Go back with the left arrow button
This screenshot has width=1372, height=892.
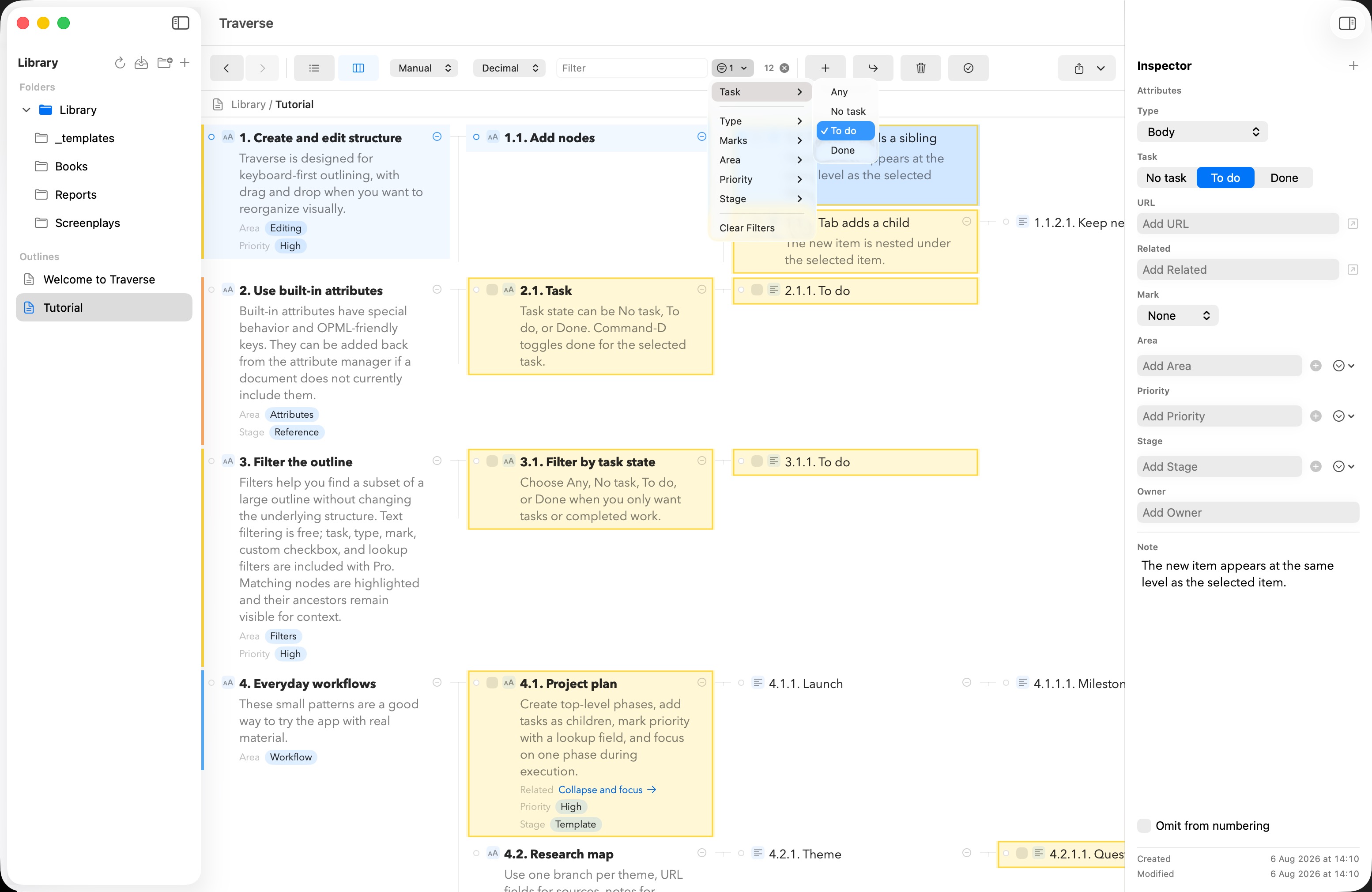(x=226, y=68)
